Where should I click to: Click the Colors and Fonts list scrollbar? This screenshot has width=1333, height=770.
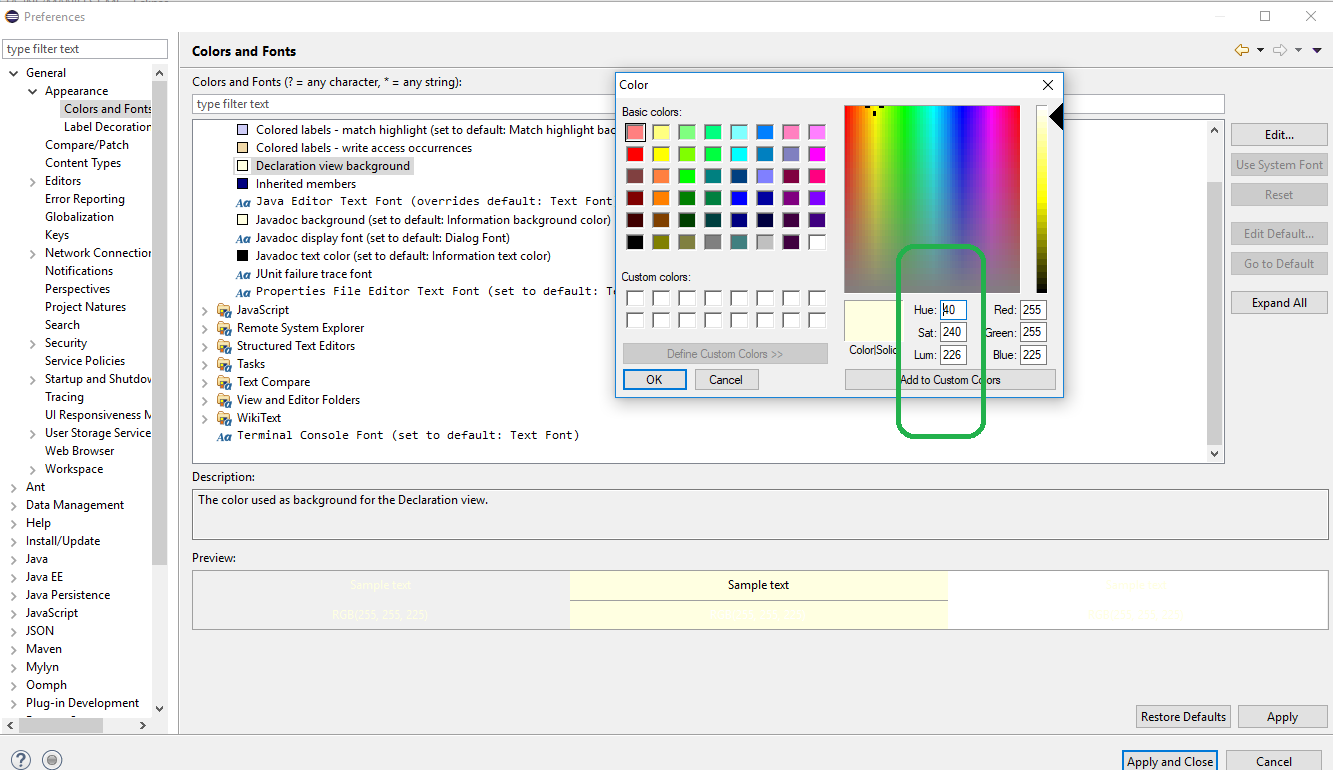1215,312
